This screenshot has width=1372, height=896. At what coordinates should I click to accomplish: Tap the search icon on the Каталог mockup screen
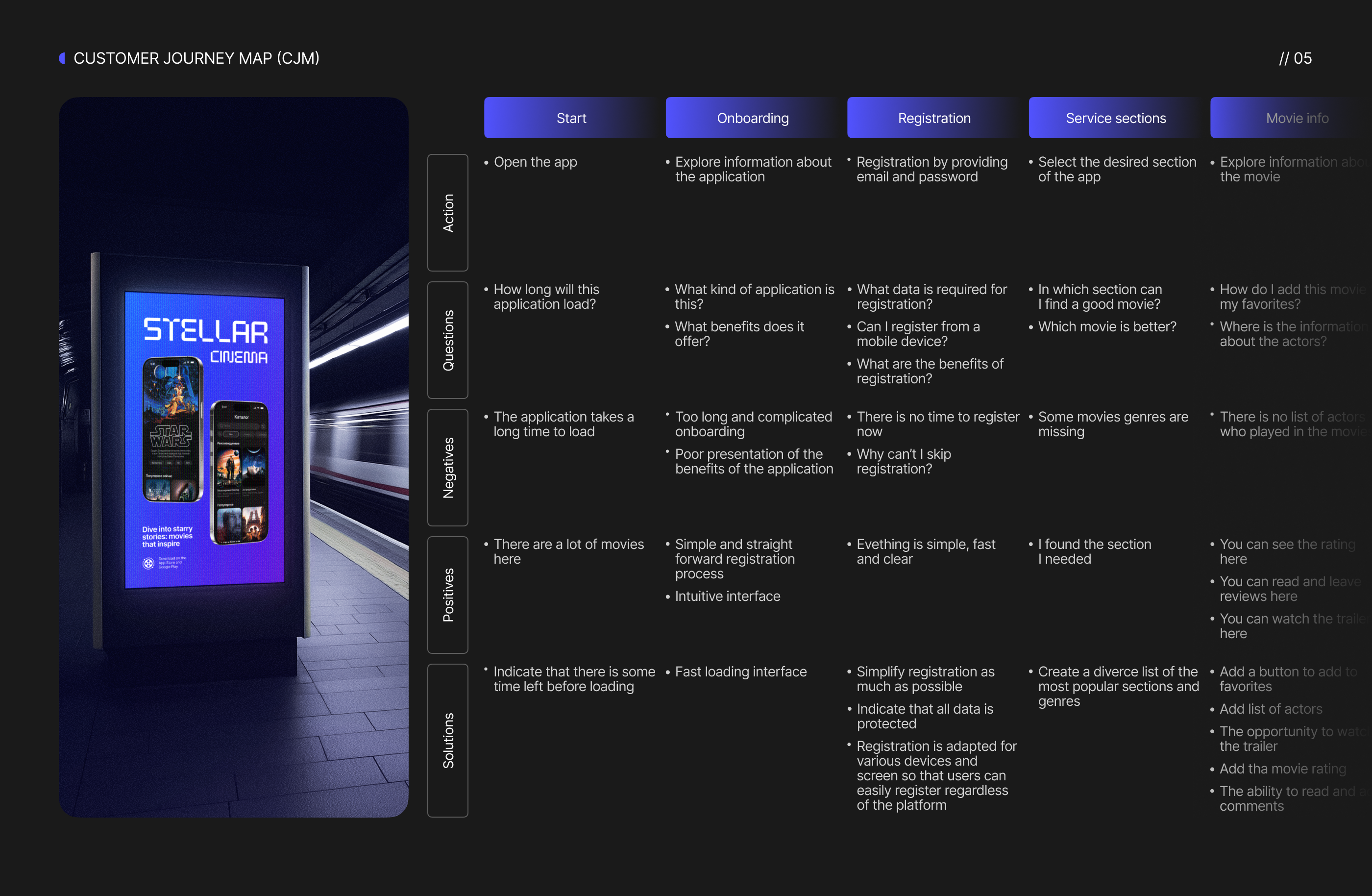coord(221,426)
